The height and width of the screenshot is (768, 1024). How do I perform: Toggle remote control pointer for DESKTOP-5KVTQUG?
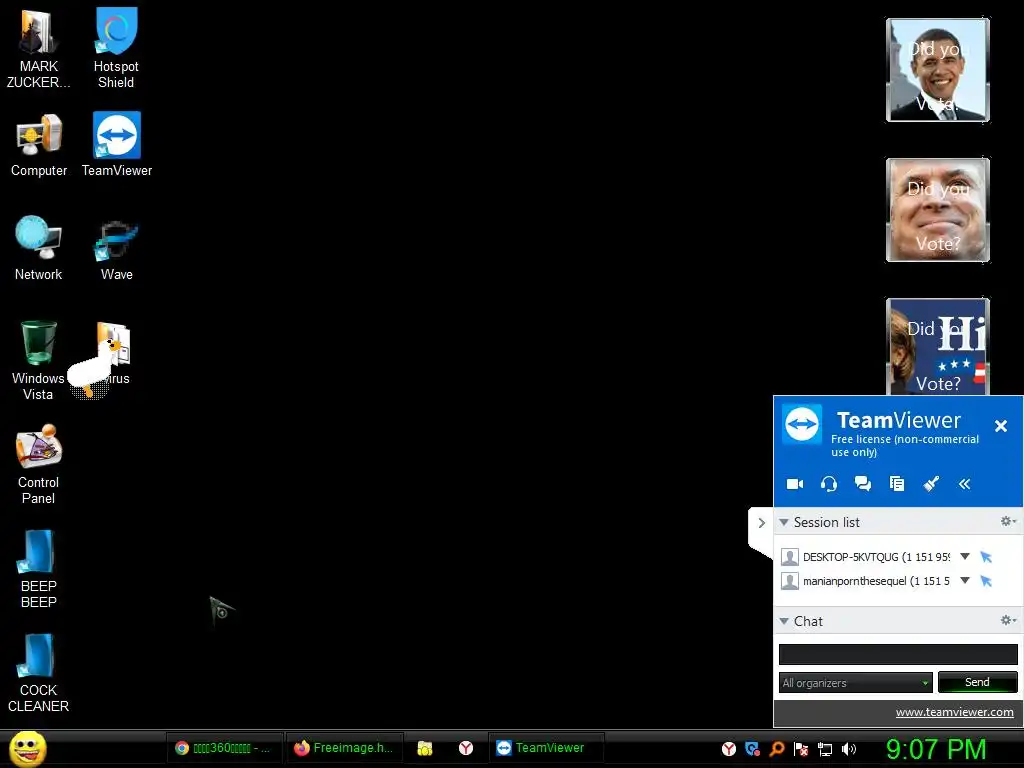[x=986, y=557]
